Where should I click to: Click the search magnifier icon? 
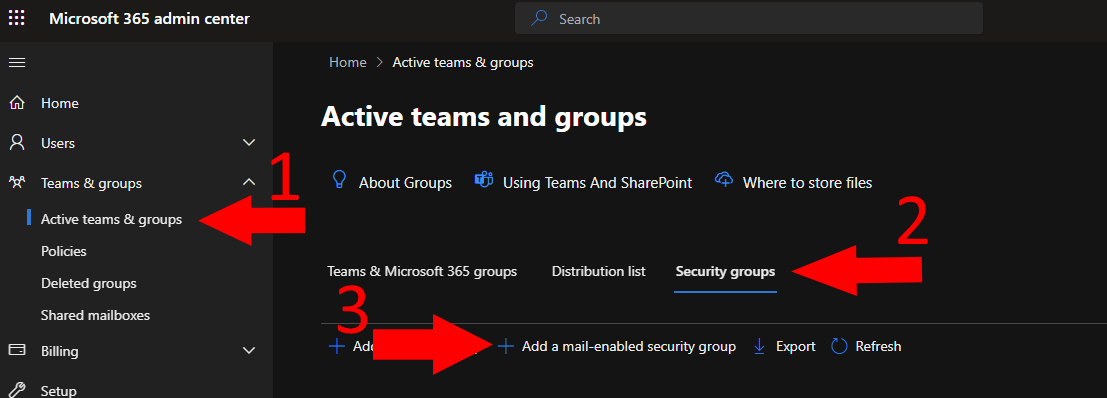tap(539, 19)
